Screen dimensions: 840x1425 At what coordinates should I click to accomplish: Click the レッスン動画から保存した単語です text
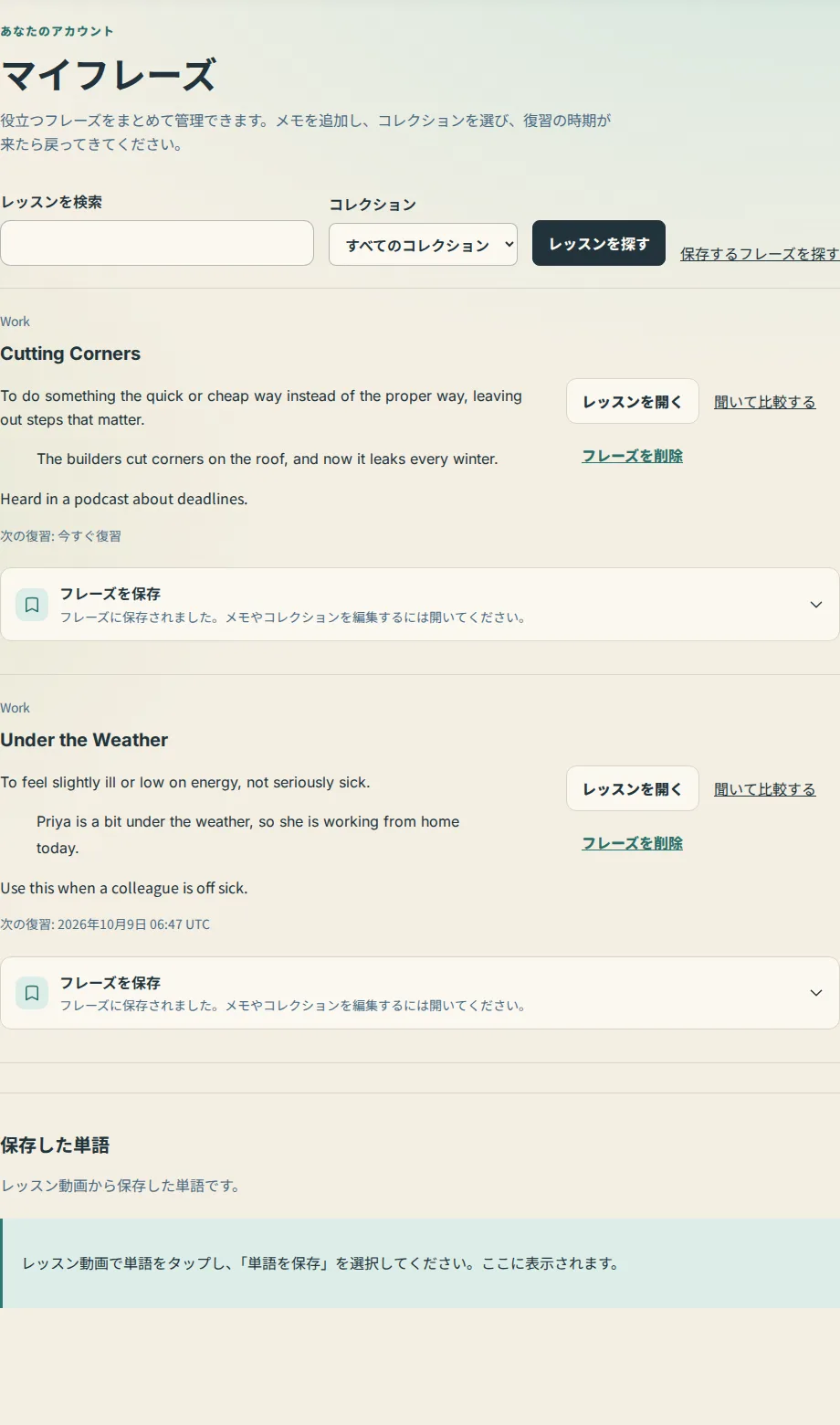(x=121, y=1186)
